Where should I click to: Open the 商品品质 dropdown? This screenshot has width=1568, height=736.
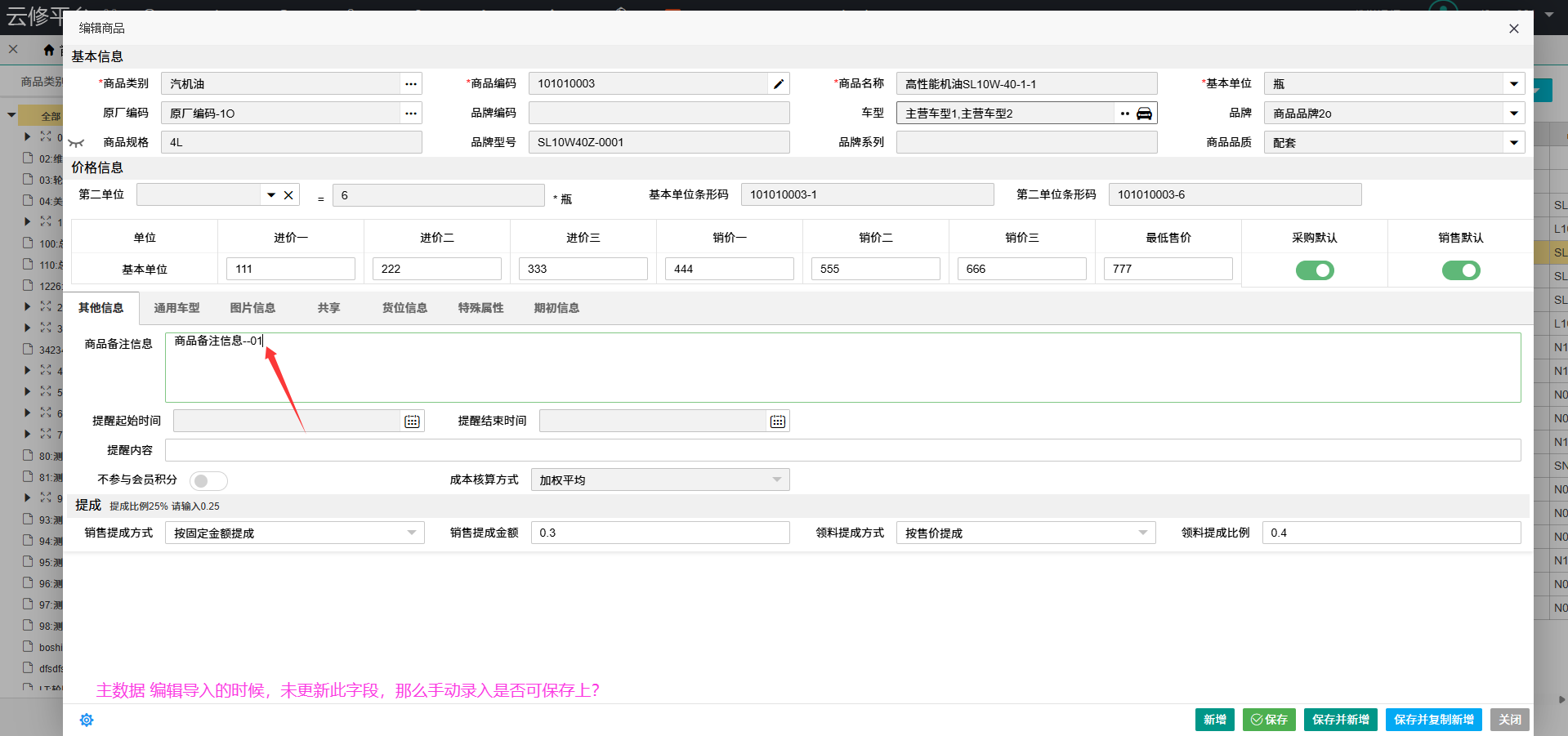pos(1513,143)
